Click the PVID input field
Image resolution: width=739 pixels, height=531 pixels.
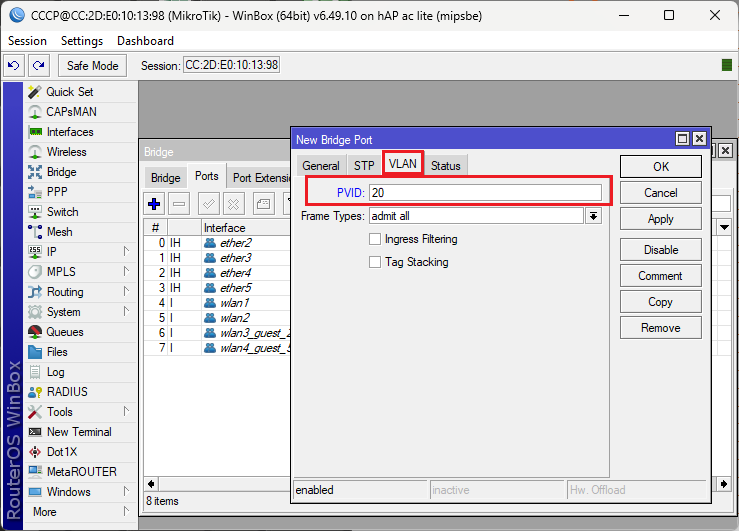point(485,193)
